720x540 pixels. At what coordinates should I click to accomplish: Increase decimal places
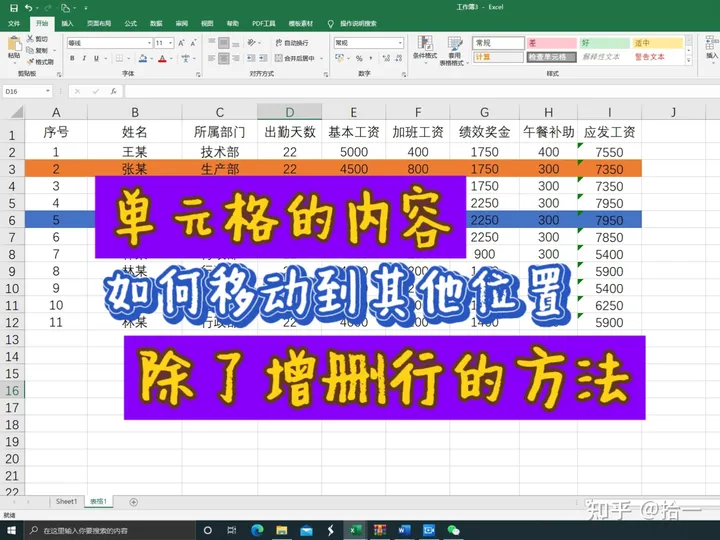[x=386, y=58]
